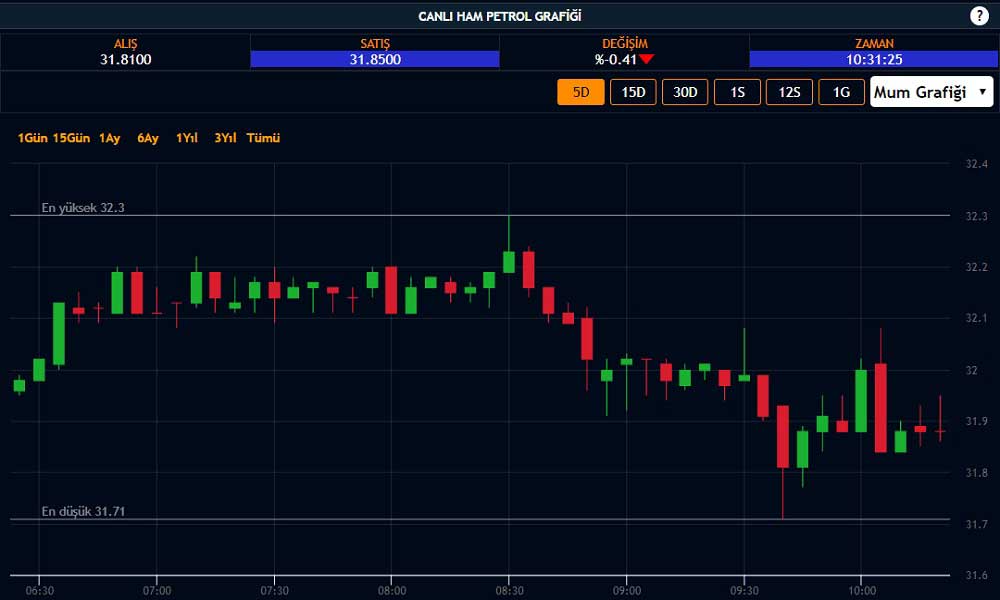Click the ALIŞ column header
Viewport: 1000px width, 600px height.
tap(126, 43)
